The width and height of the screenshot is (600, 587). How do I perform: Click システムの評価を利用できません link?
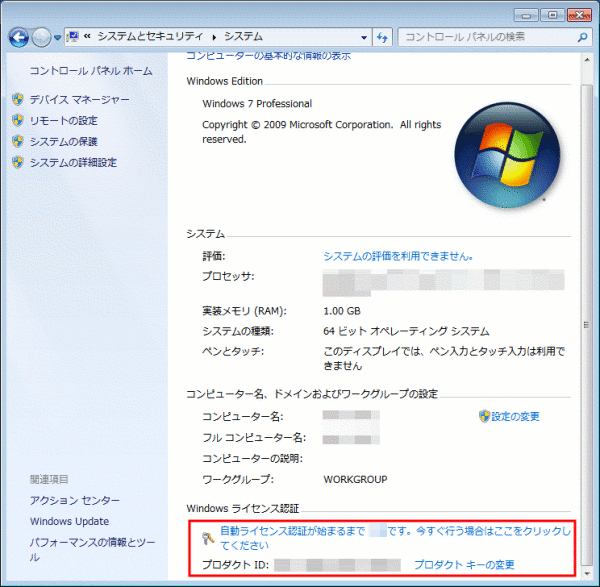(x=397, y=256)
